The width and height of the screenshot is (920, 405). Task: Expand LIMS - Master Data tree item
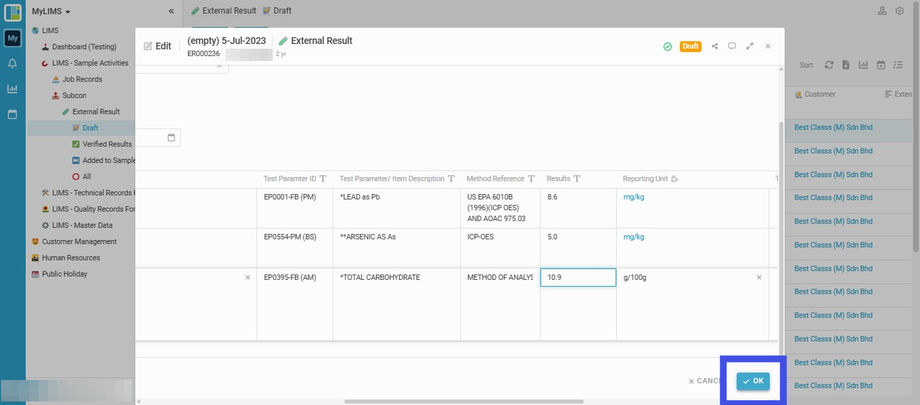click(x=77, y=225)
